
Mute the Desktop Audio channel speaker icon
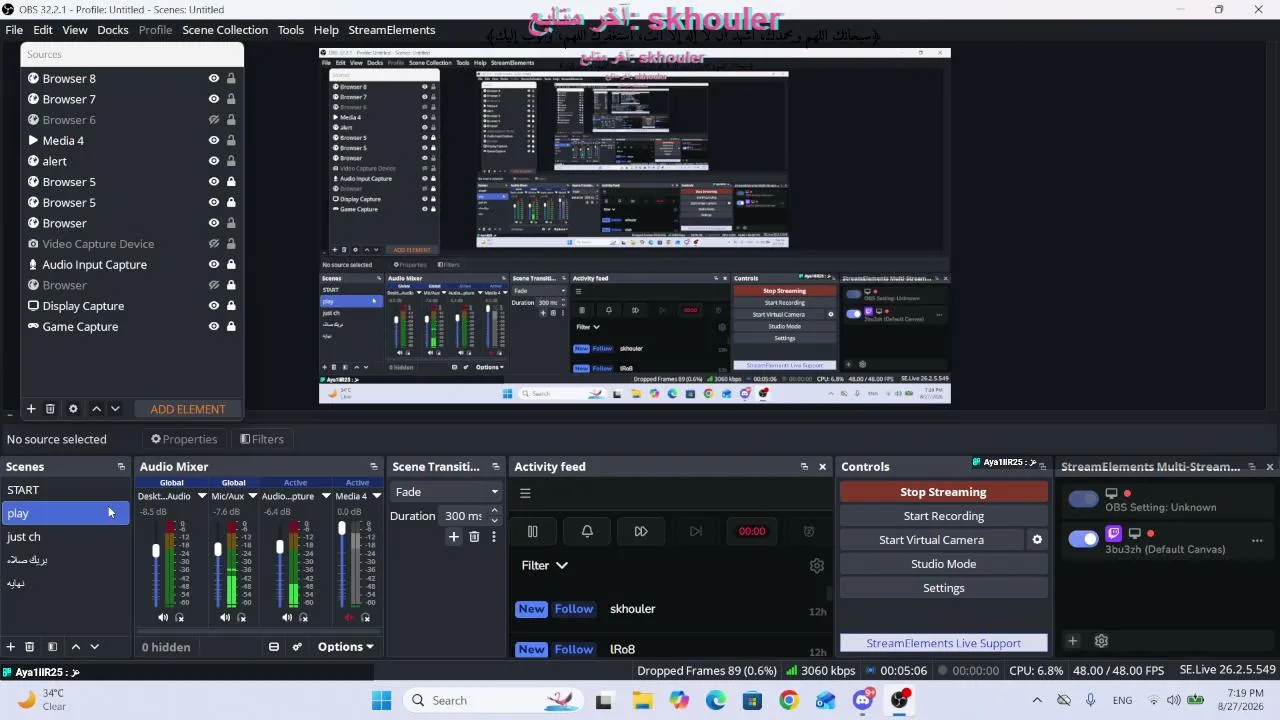pos(162,617)
